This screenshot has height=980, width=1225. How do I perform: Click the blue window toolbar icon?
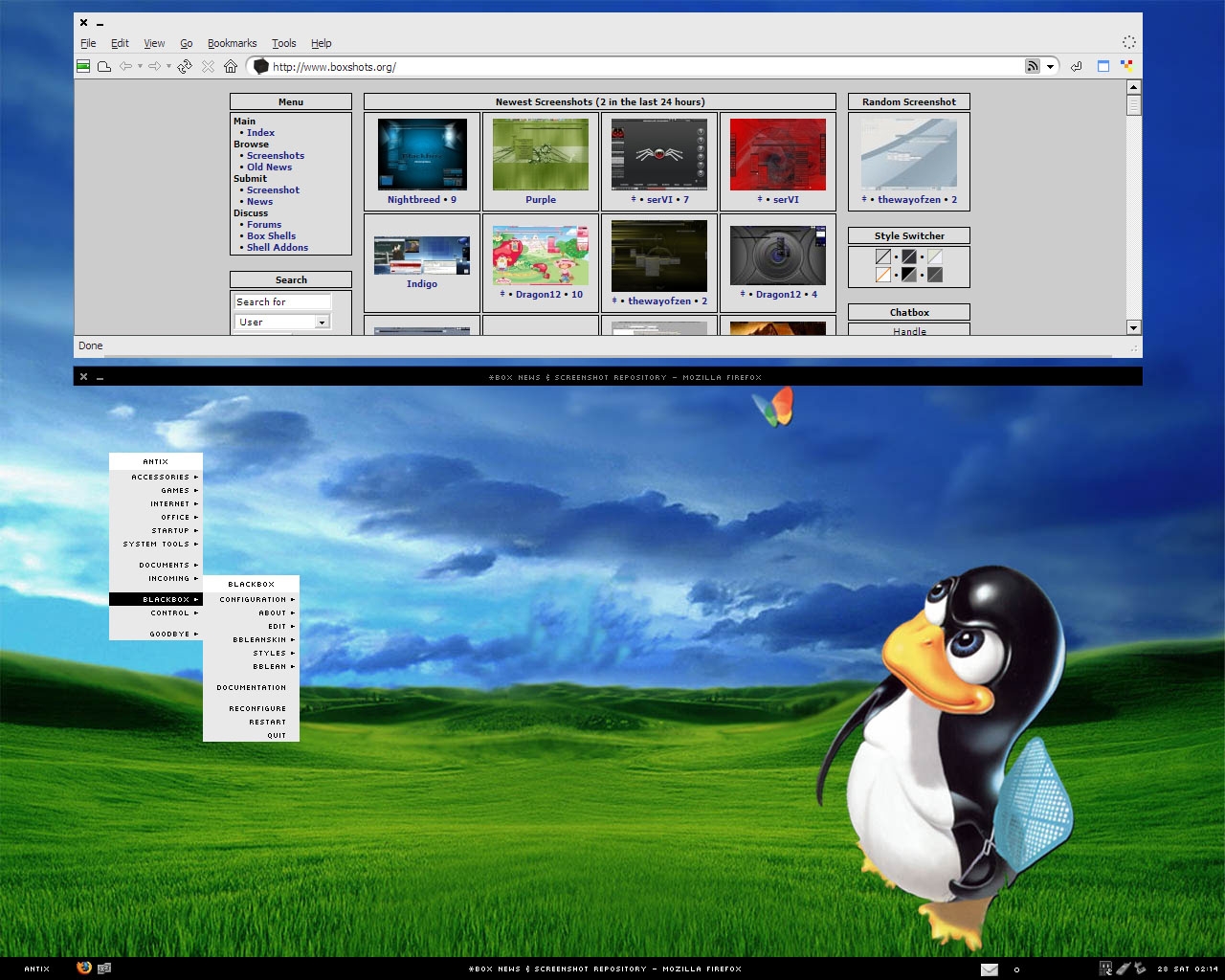[x=1103, y=66]
